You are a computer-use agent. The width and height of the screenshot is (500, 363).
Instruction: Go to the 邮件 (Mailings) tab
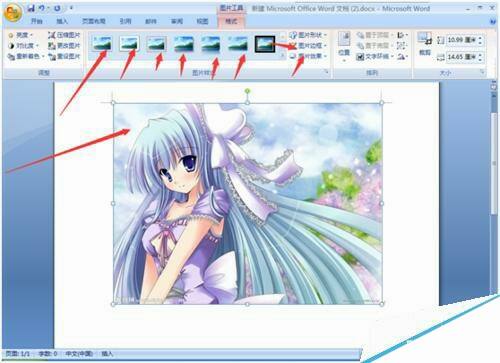point(151,21)
